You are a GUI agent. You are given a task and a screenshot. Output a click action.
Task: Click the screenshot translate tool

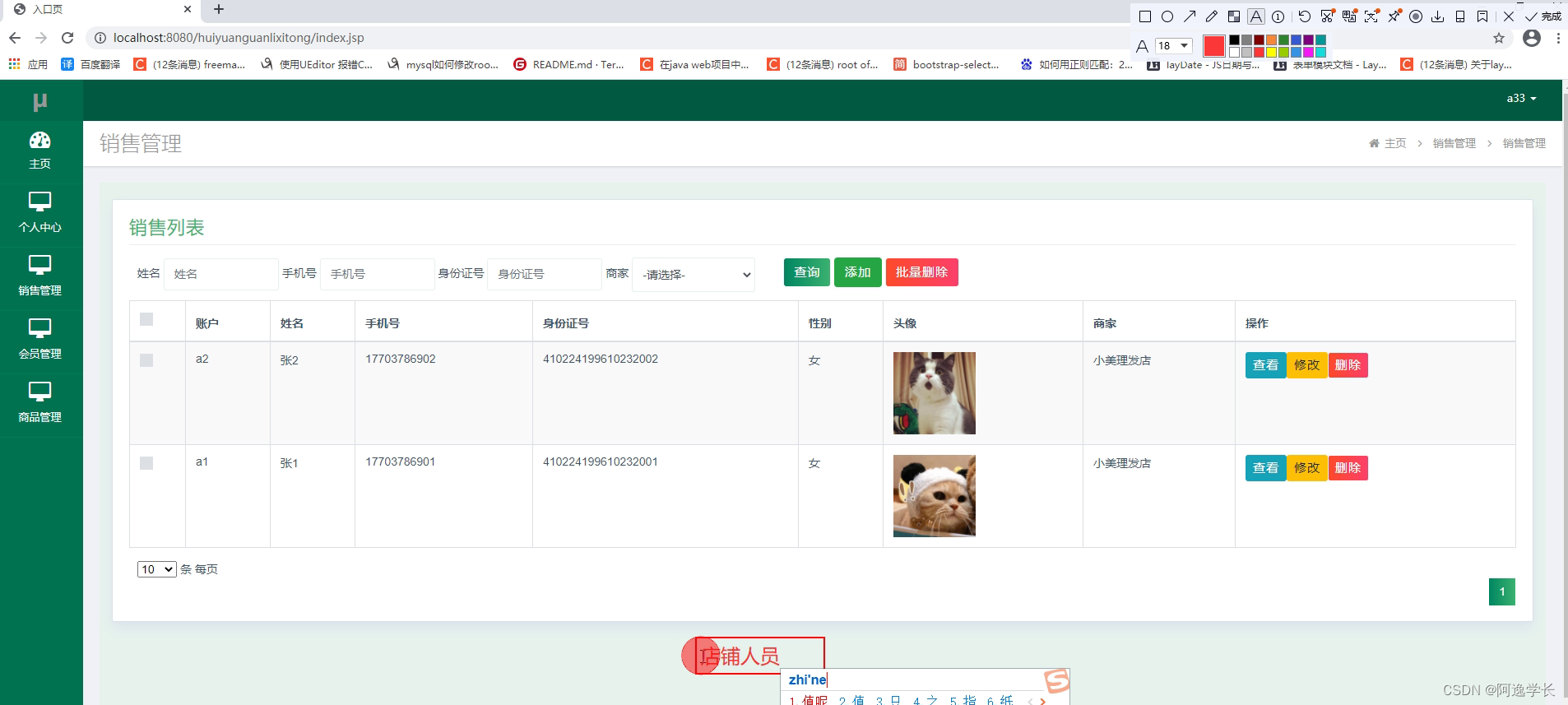1349,16
